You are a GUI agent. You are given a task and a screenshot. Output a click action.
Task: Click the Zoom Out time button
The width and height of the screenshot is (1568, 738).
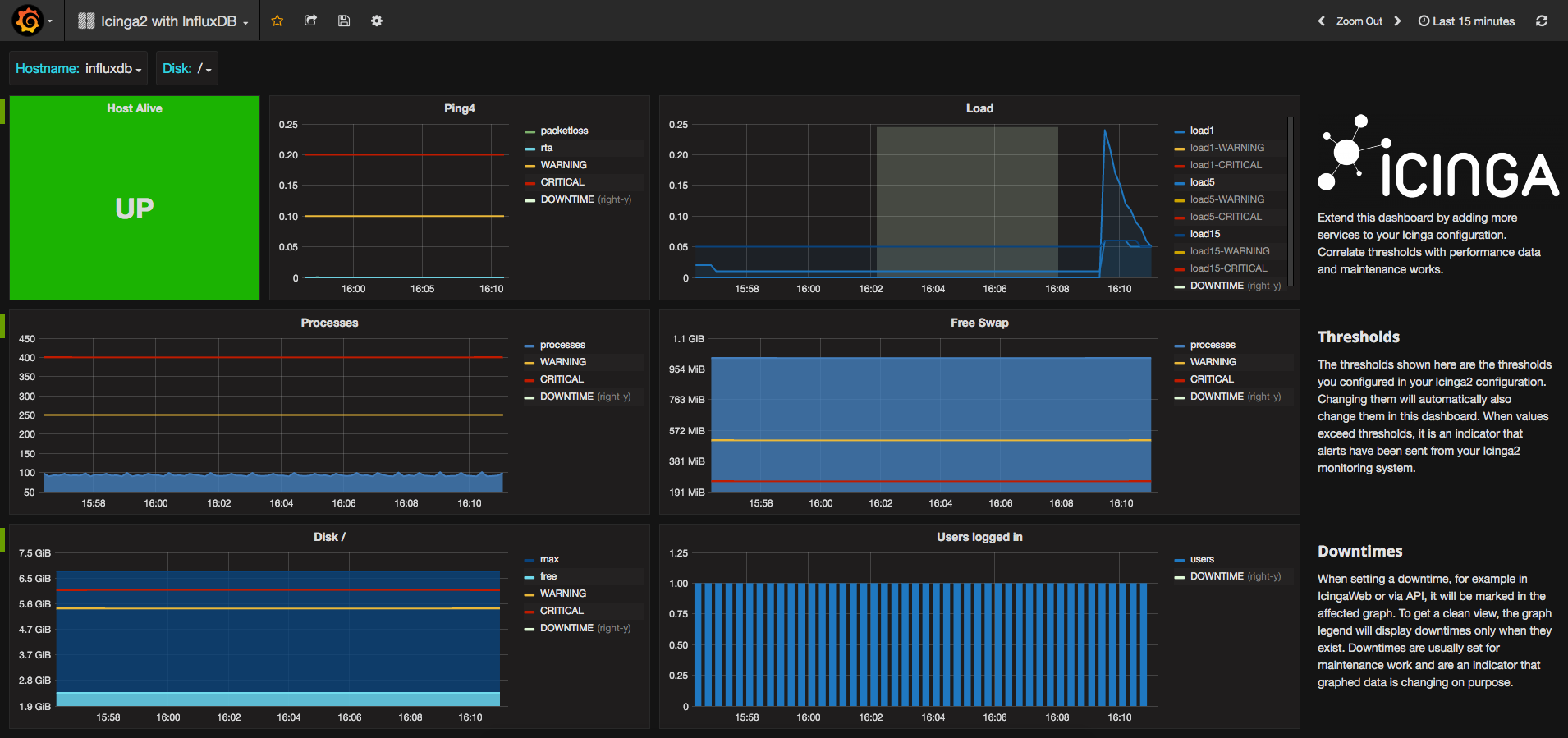coord(1359,21)
